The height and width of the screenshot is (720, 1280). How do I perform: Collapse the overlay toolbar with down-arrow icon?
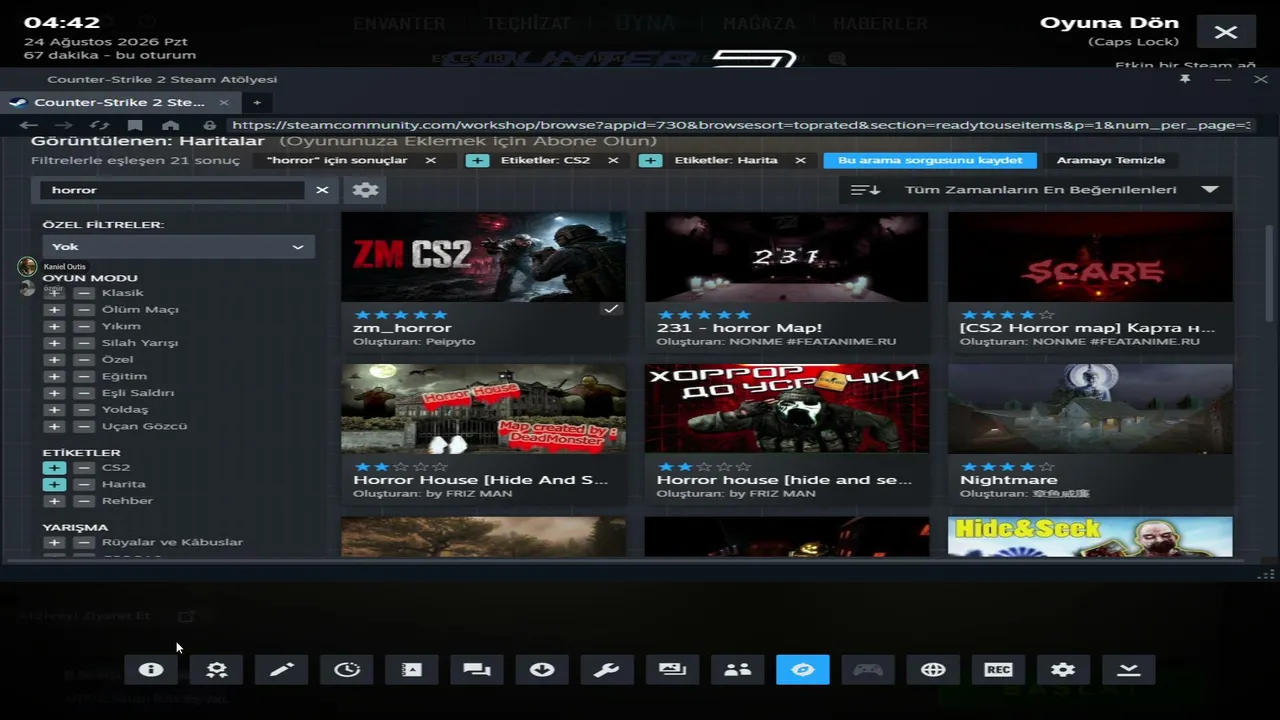point(1129,670)
